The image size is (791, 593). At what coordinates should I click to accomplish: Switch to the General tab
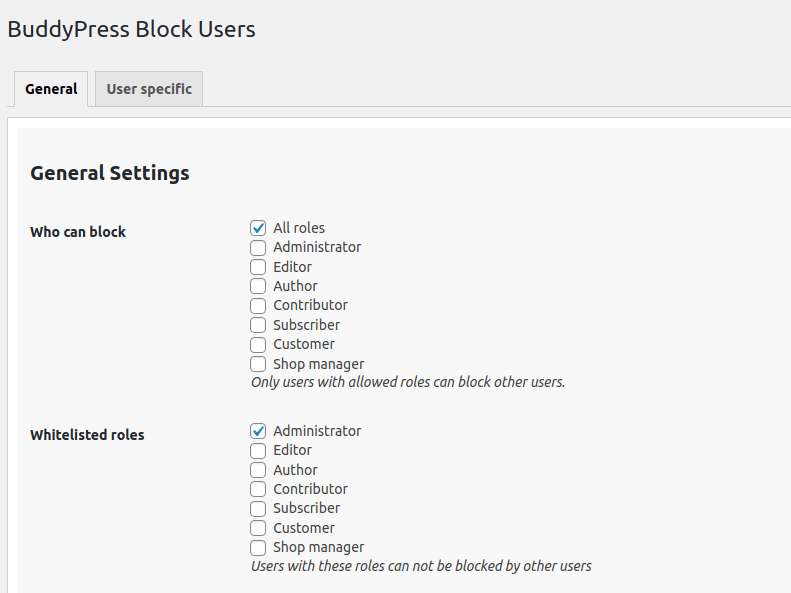pos(51,89)
